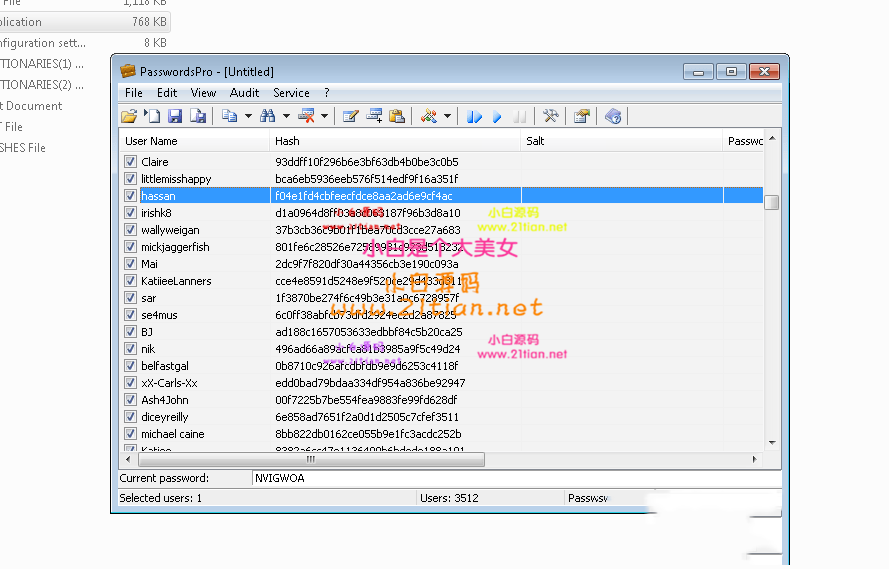The image size is (889, 569).
Task: Open the Audit menu
Action: (244, 93)
